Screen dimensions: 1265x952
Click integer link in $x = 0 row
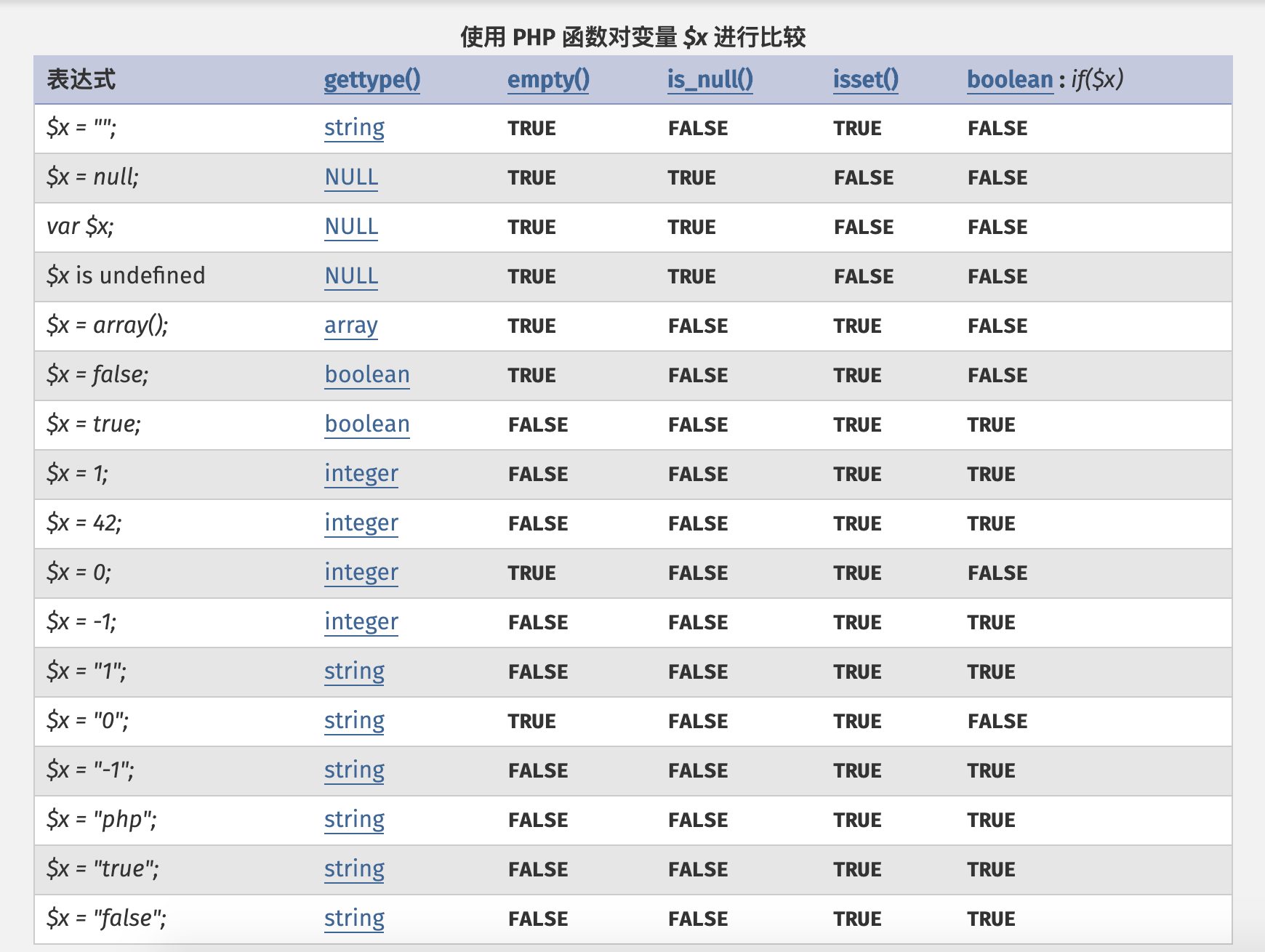tap(361, 573)
